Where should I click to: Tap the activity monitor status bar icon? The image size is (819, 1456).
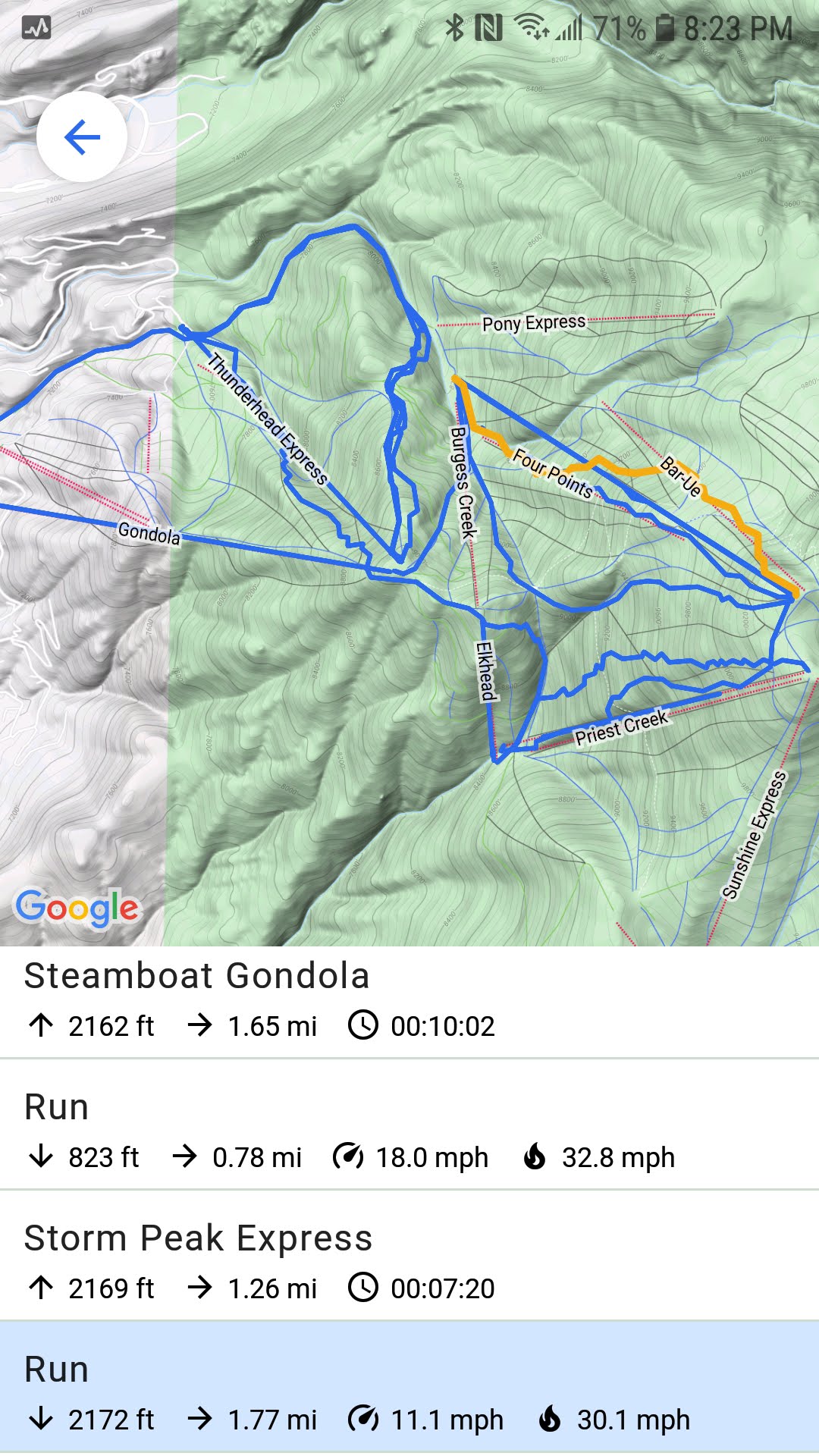tap(36, 28)
